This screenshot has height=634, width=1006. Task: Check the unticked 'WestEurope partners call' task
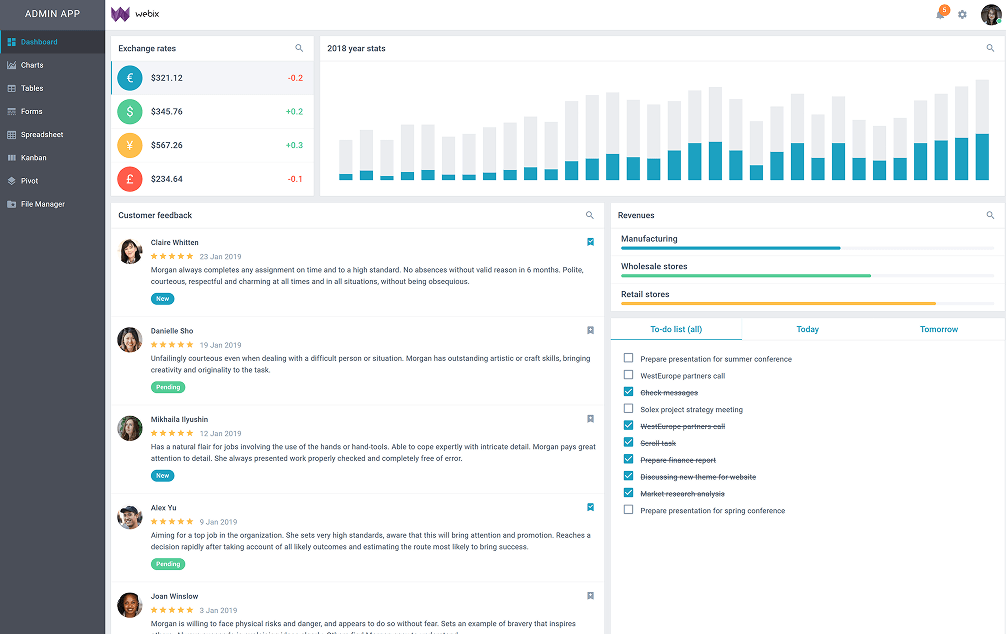(x=628, y=375)
